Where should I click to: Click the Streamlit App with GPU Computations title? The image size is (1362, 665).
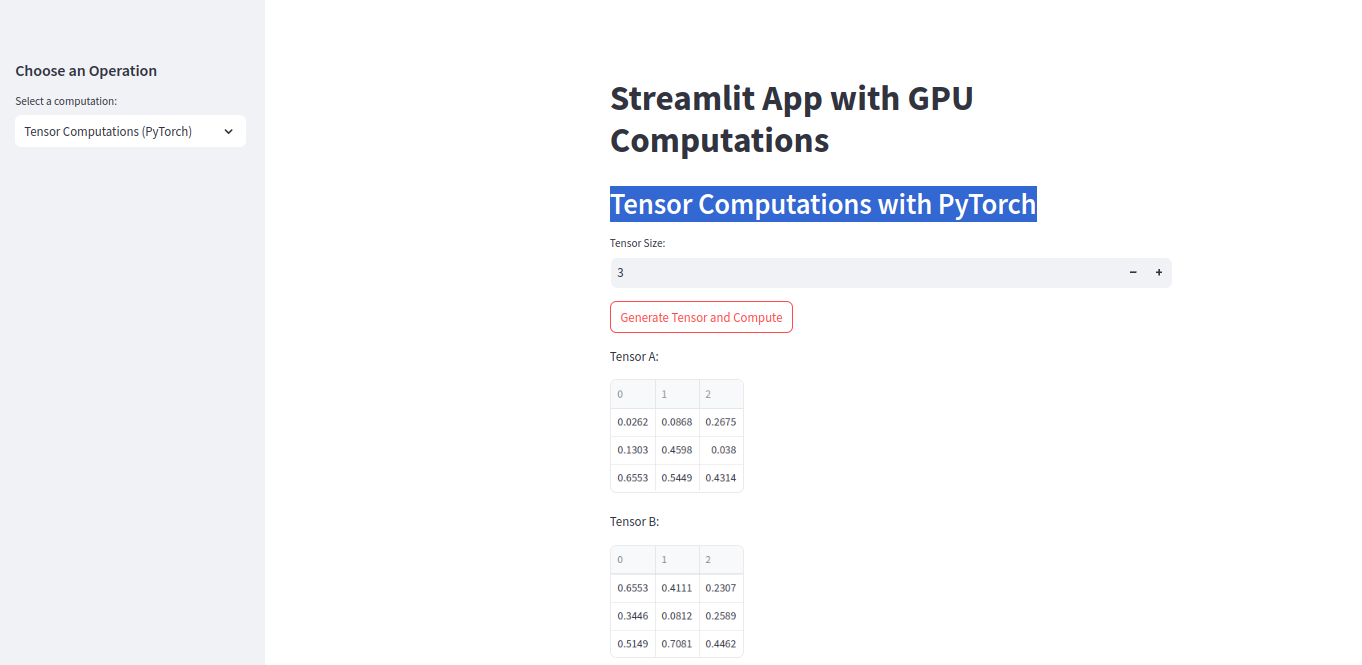coord(791,119)
